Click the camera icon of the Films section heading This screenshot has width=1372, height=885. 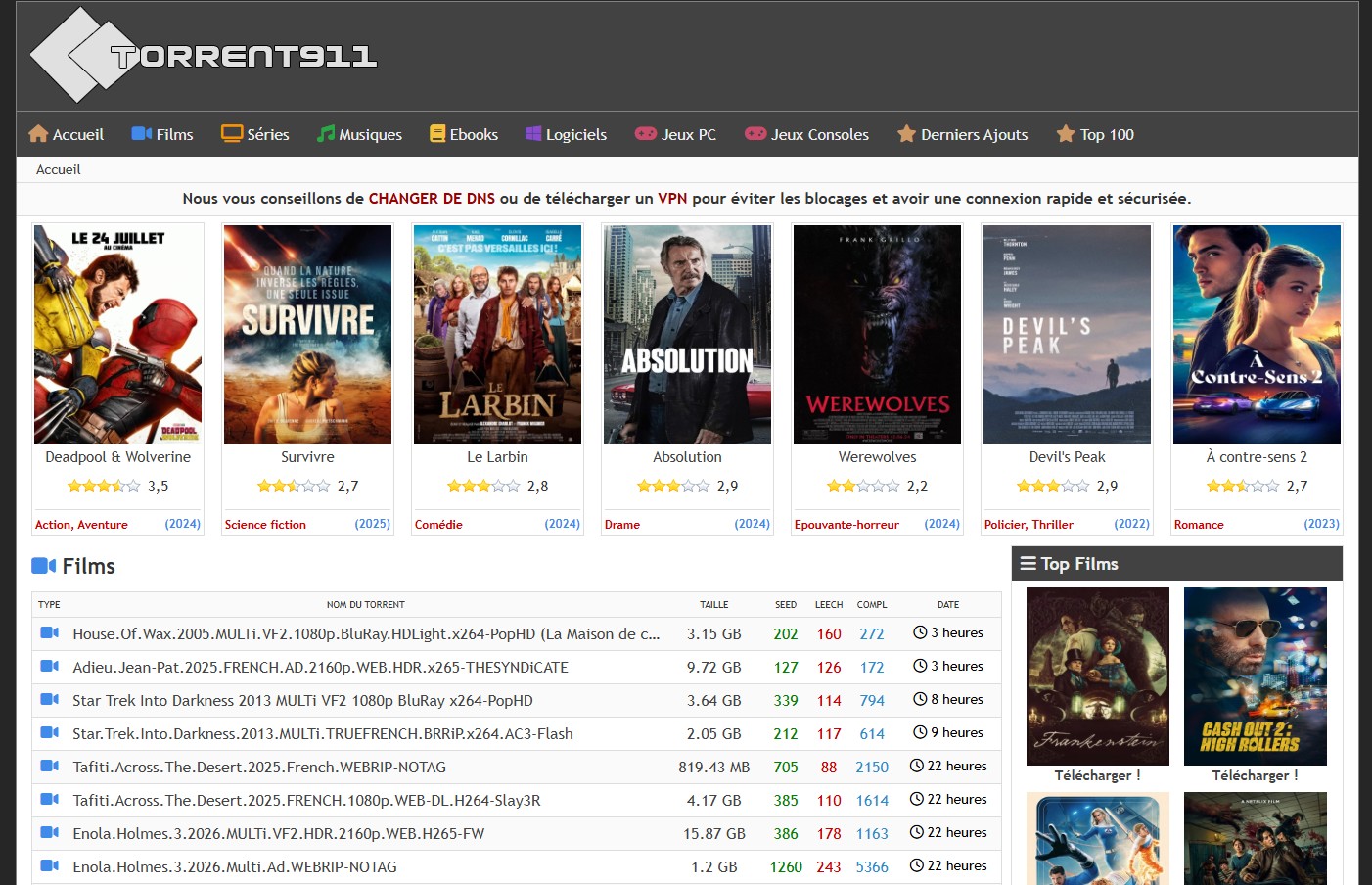[44, 566]
